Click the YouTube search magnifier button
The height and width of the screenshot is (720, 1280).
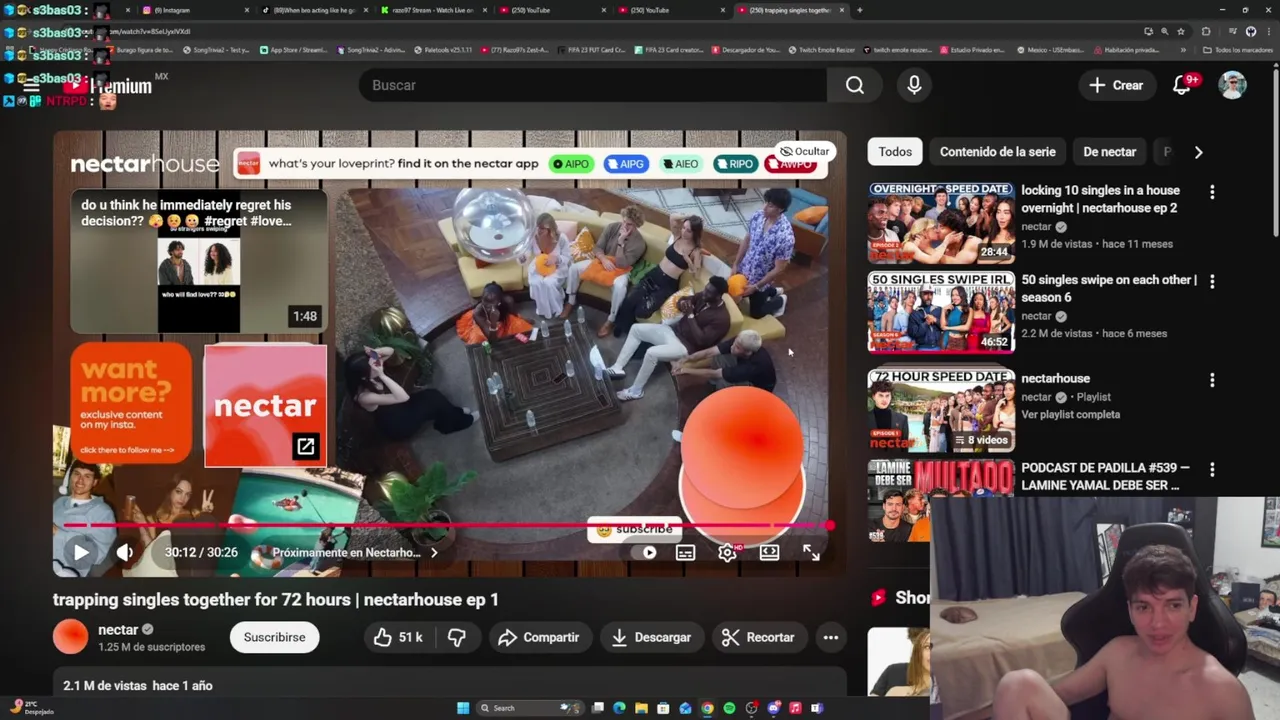pos(854,85)
